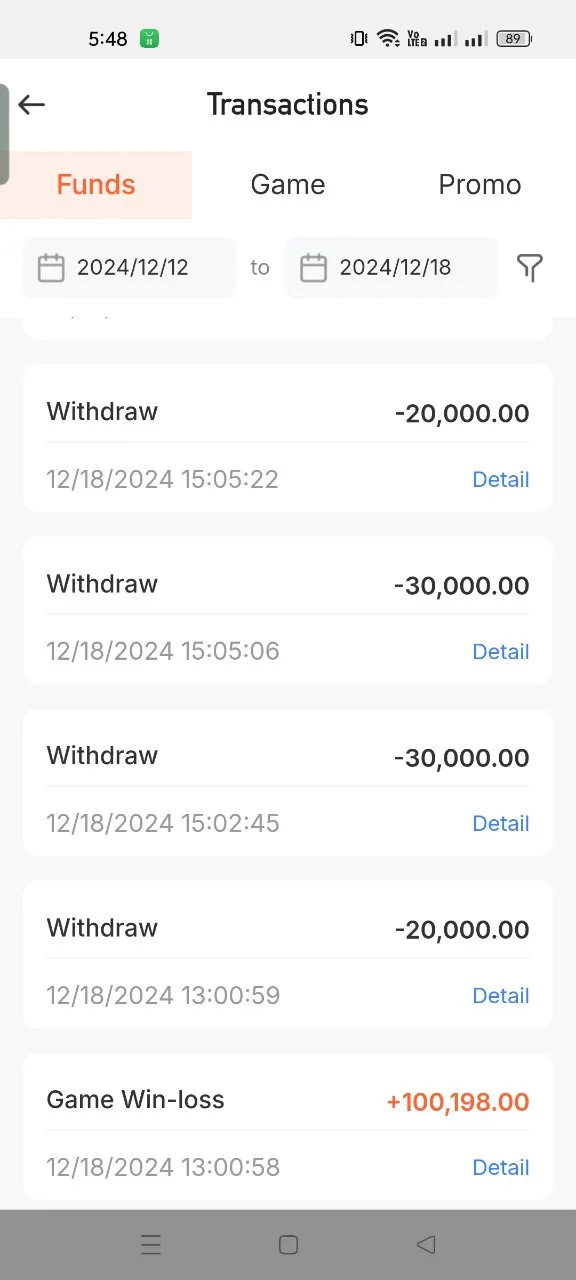View Detail of withdraw at 13:00:59
576x1280 pixels.
500,995
